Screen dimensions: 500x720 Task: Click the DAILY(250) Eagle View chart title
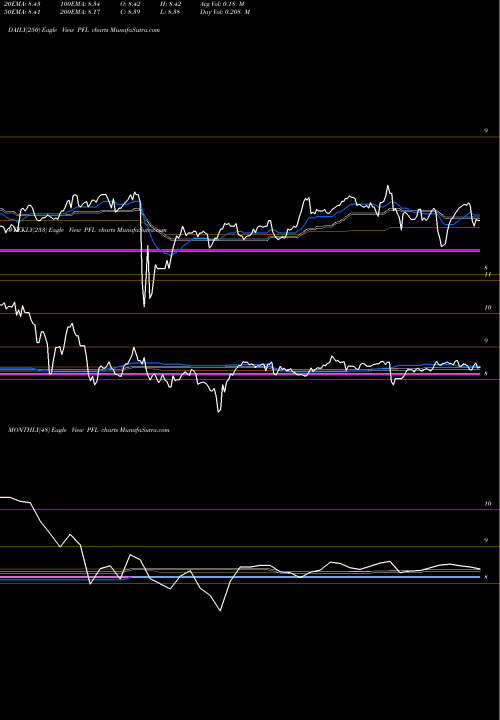pyautogui.click(x=84, y=30)
